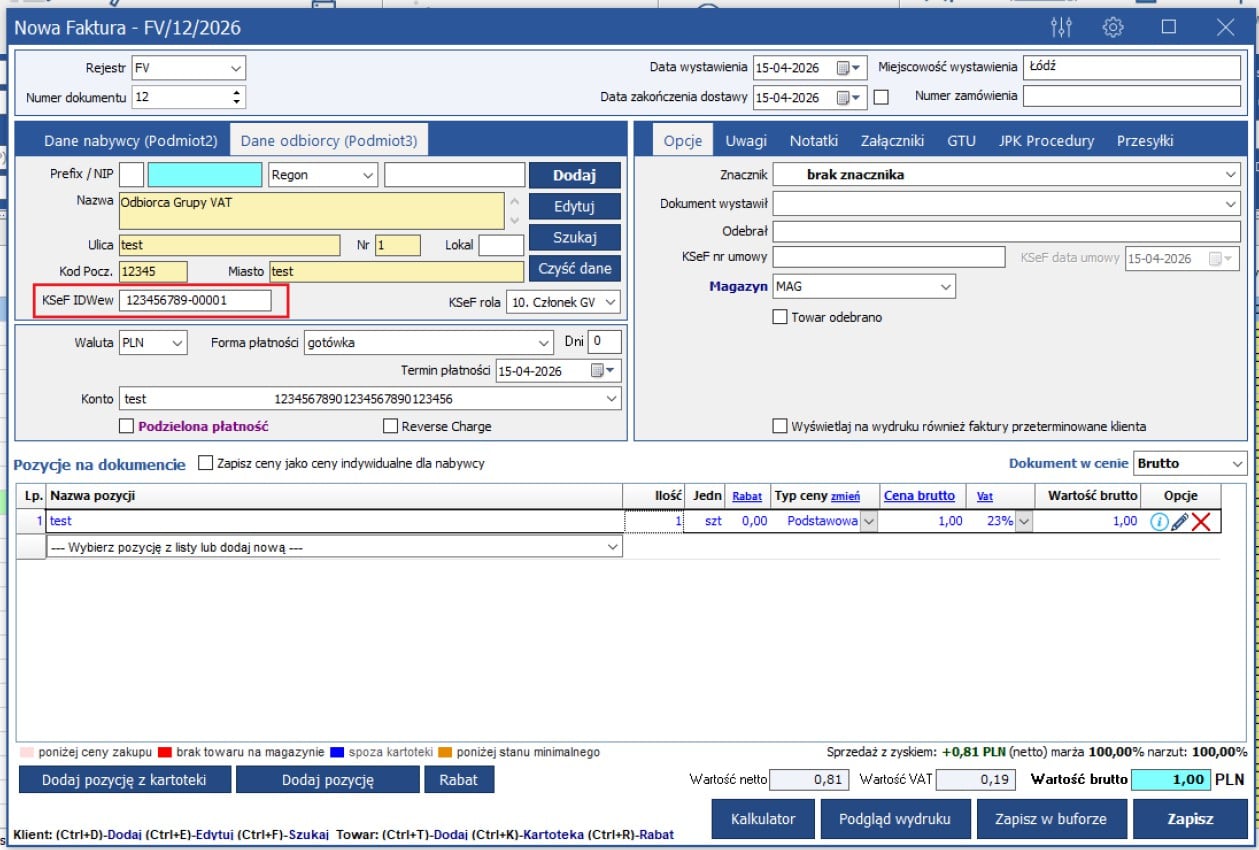The height and width of the screenshot is (850, 1259).
Task: Tick the Reverse Charge checkbox
Action: pos(391,426)
